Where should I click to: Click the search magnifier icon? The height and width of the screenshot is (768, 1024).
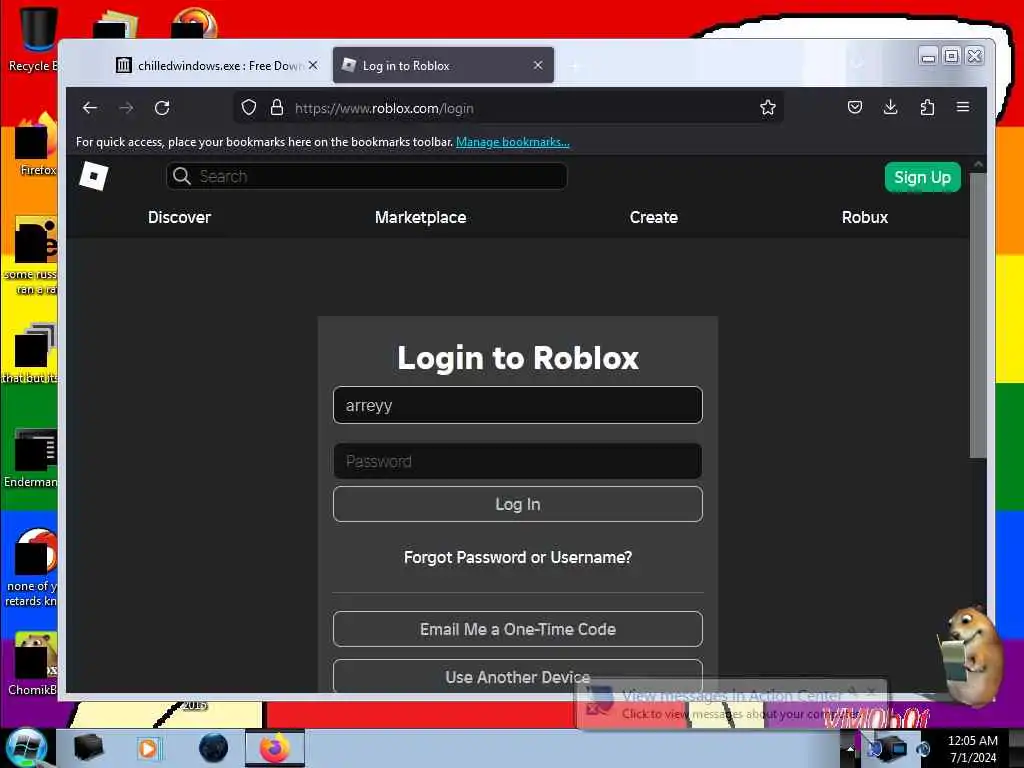coord(182,176)
